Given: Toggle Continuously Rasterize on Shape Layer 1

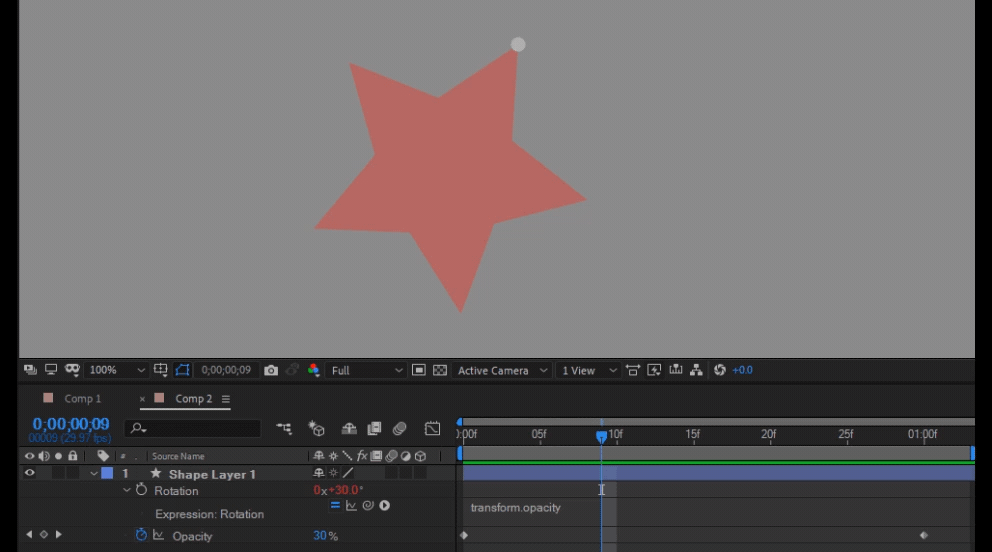Looking at the screenshot, I should click(x=333, y=473).
